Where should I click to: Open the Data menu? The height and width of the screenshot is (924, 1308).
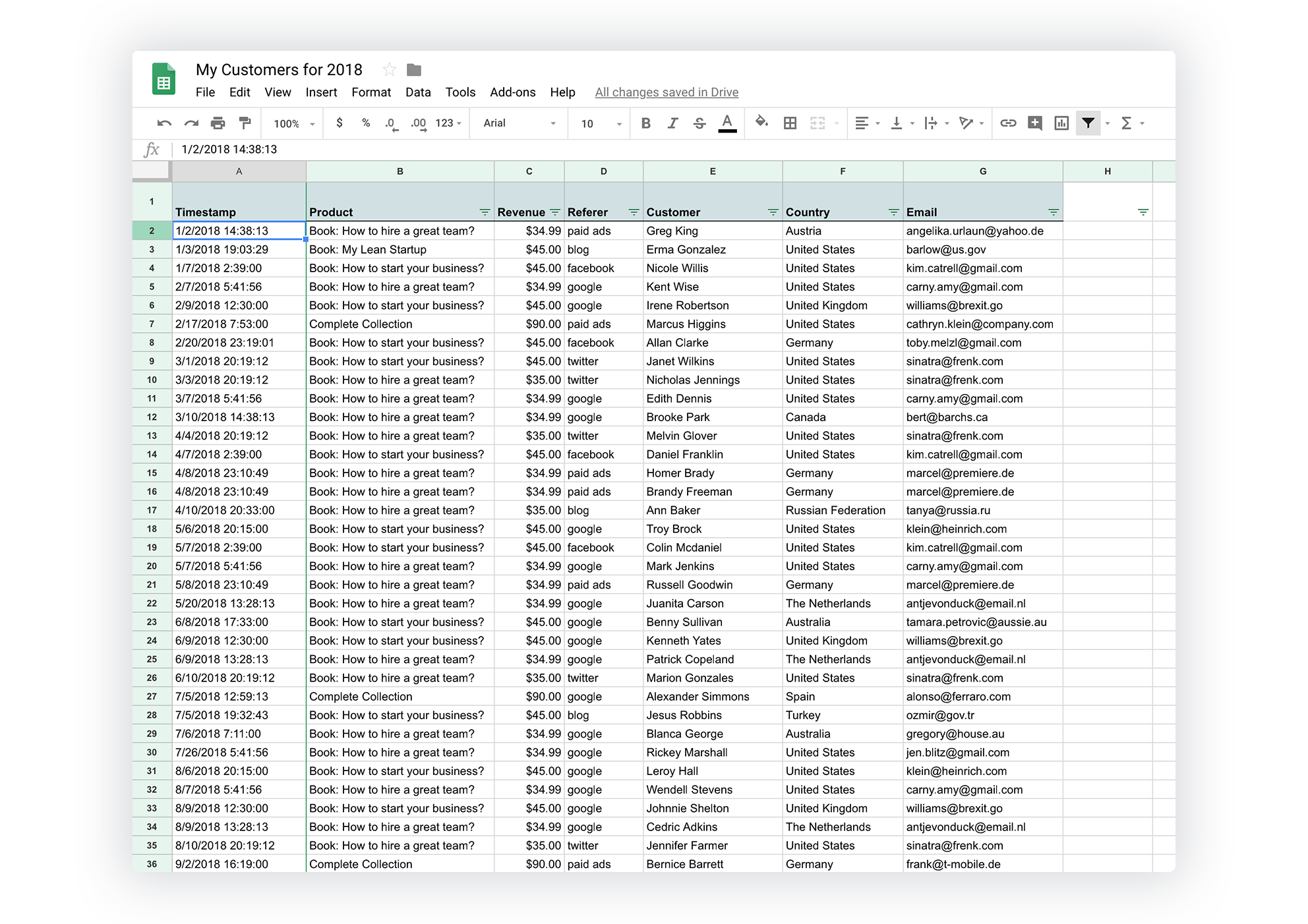418,92
